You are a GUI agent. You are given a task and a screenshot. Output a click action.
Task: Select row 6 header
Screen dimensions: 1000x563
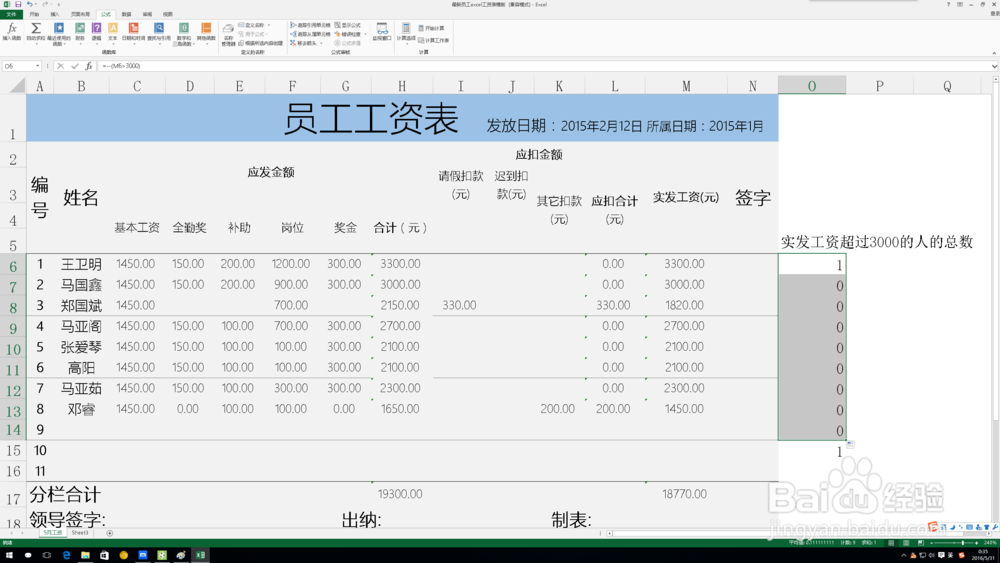13,265
